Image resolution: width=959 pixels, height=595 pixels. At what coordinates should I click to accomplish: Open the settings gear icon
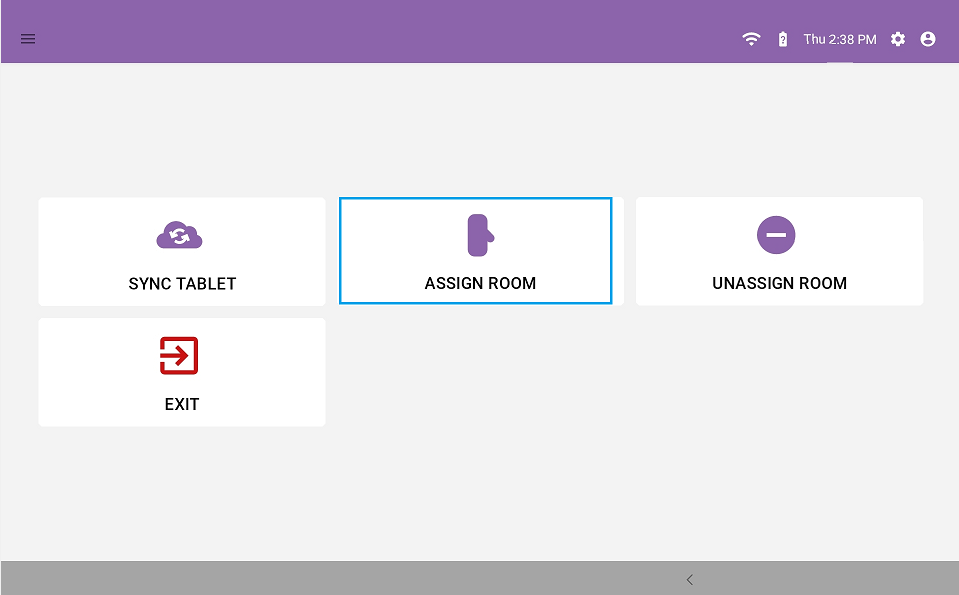pyautogui.click(x=897, y=39)
